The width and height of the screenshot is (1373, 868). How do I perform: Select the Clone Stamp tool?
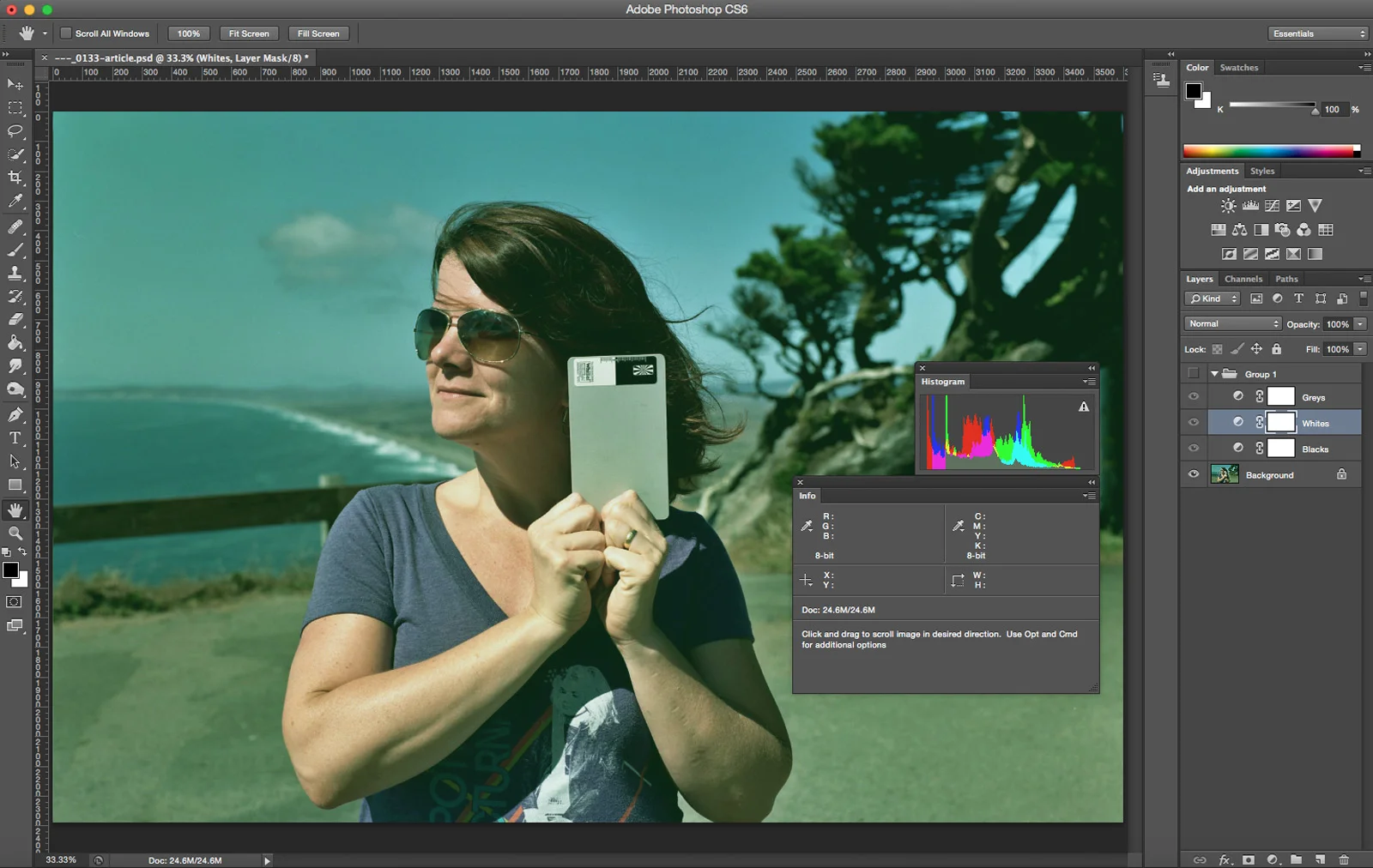click(15, 274)
